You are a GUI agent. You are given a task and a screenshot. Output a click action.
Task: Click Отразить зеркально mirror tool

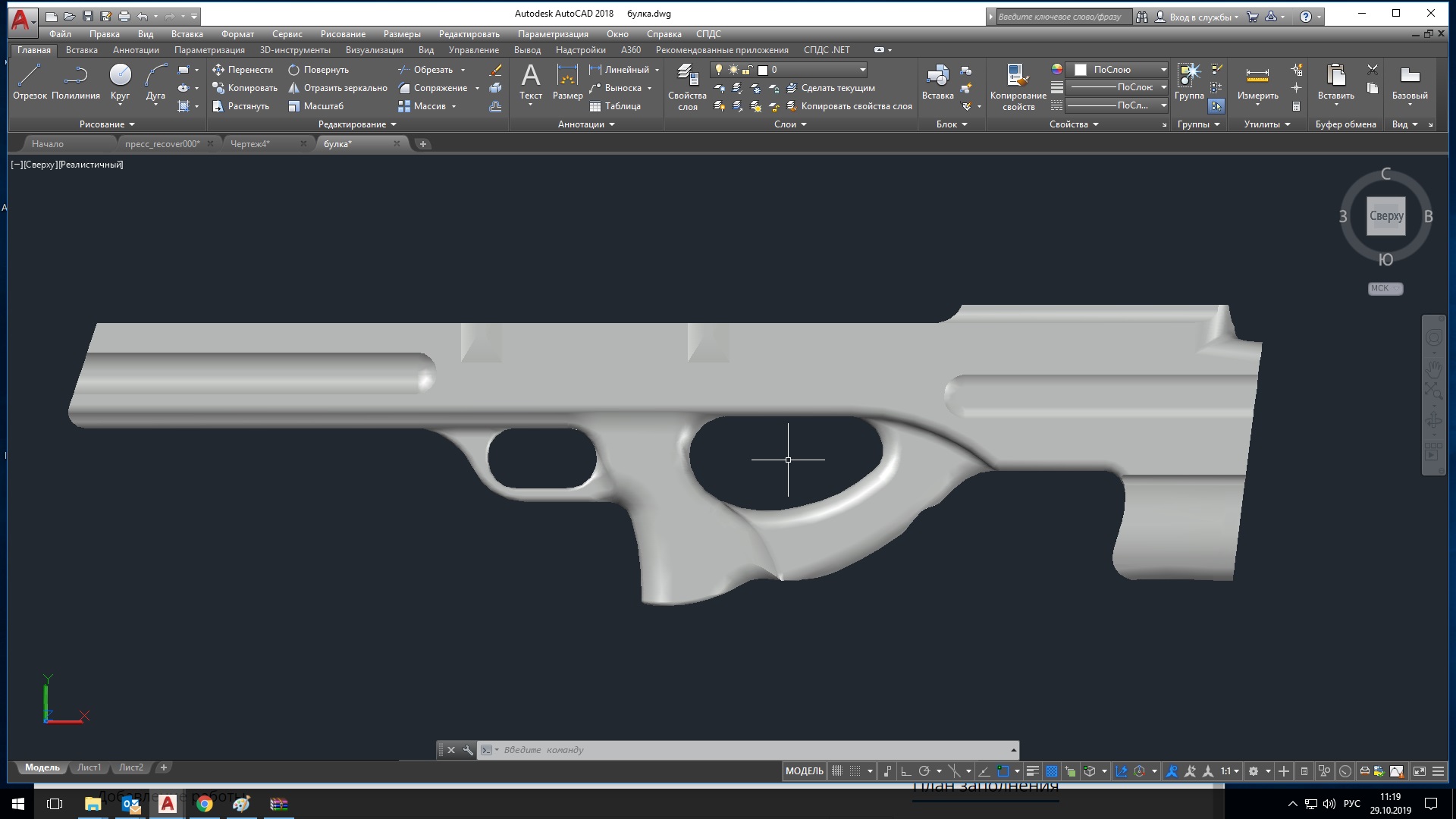pos(337,87)
